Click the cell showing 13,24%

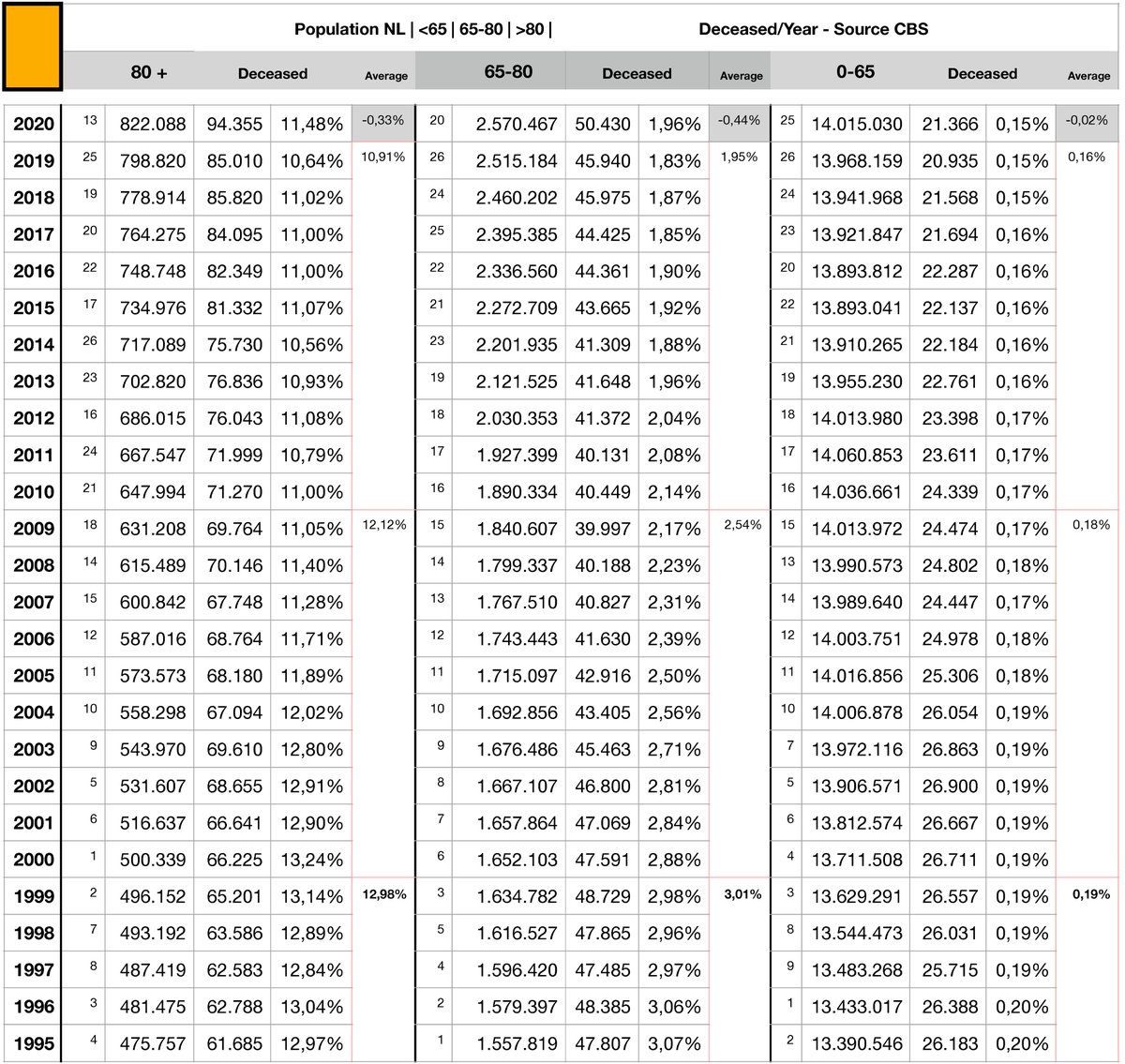coord(312,860)
